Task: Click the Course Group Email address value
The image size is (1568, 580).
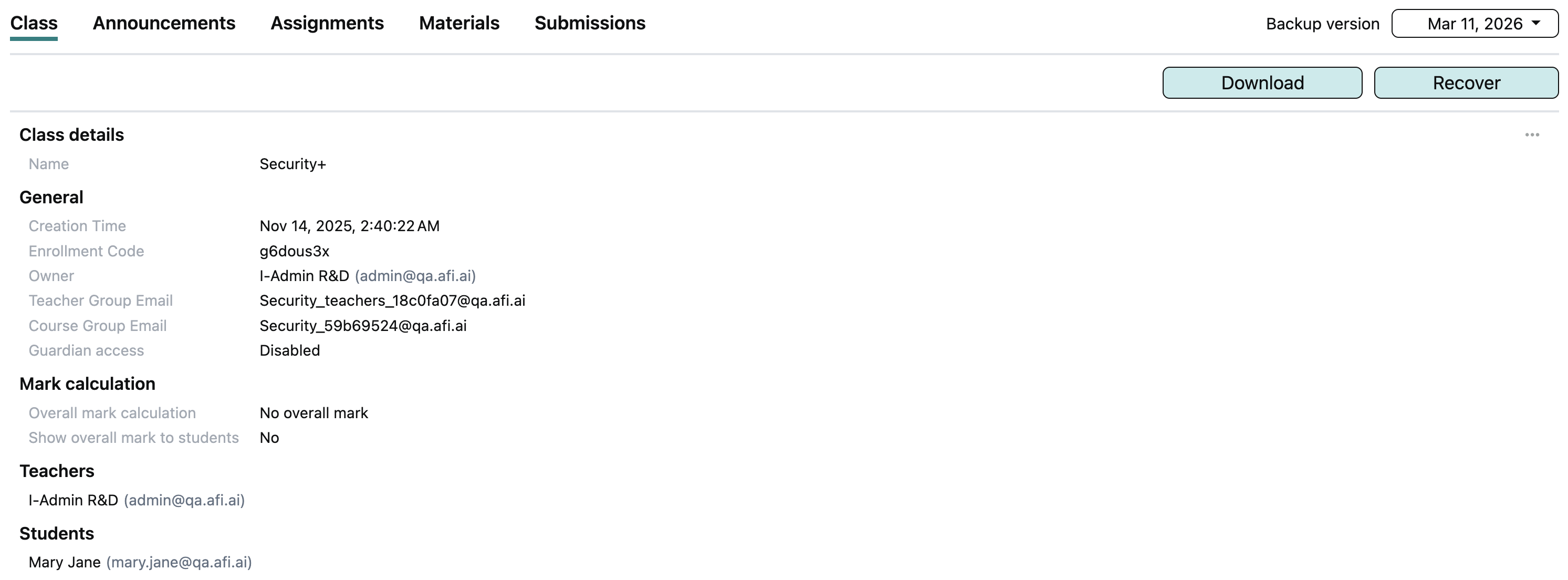Action: (x=363, y=326)
